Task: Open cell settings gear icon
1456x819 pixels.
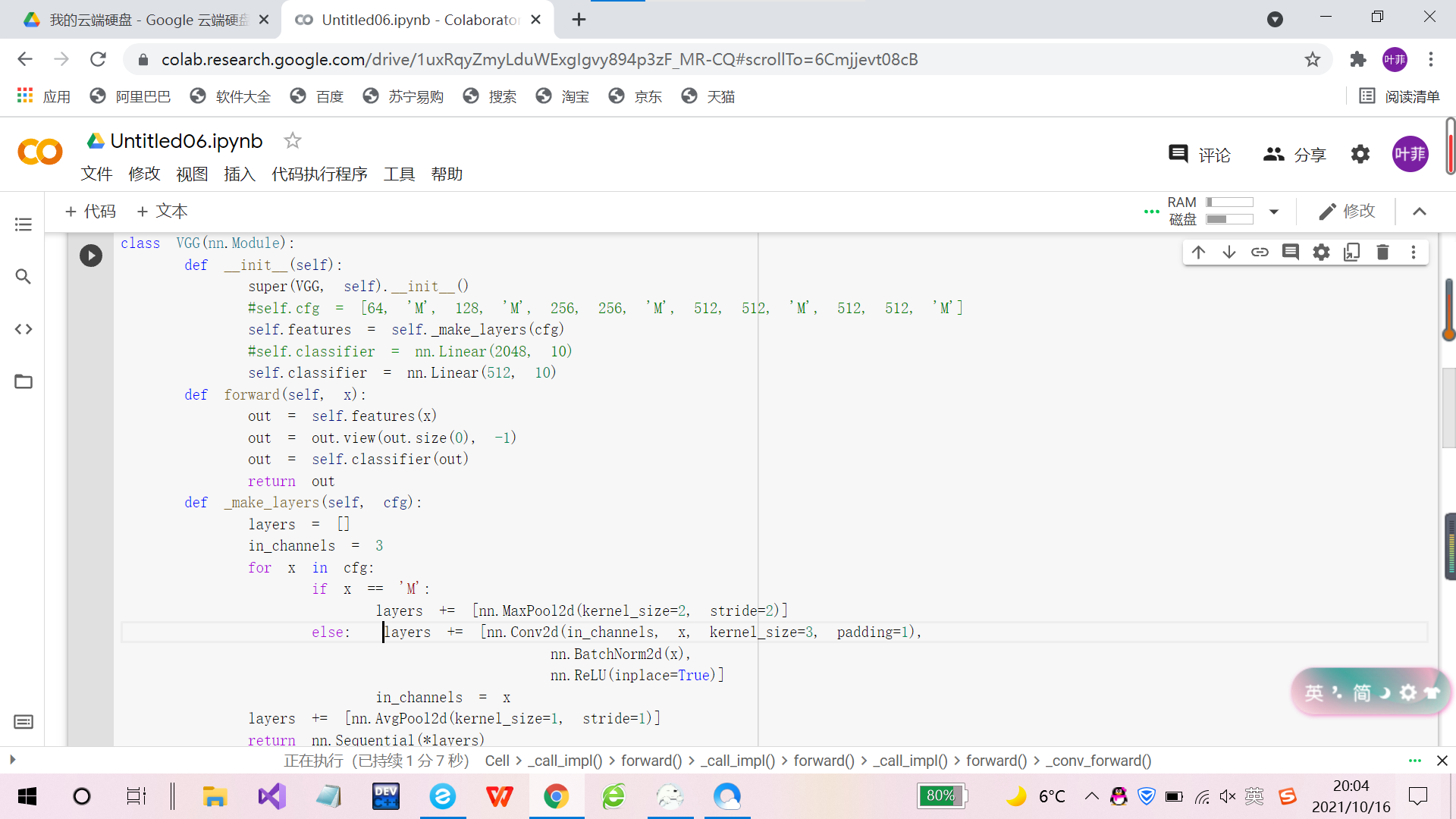Action: [x=1321, y=252]
